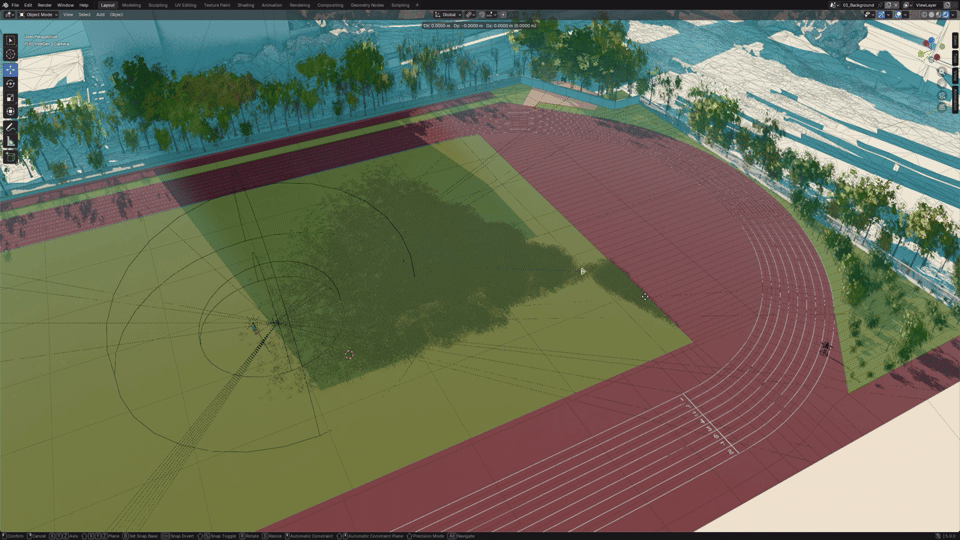Add a new workspace with plus button
Screen dimensions: 960x540
click(x=418, y=5)
